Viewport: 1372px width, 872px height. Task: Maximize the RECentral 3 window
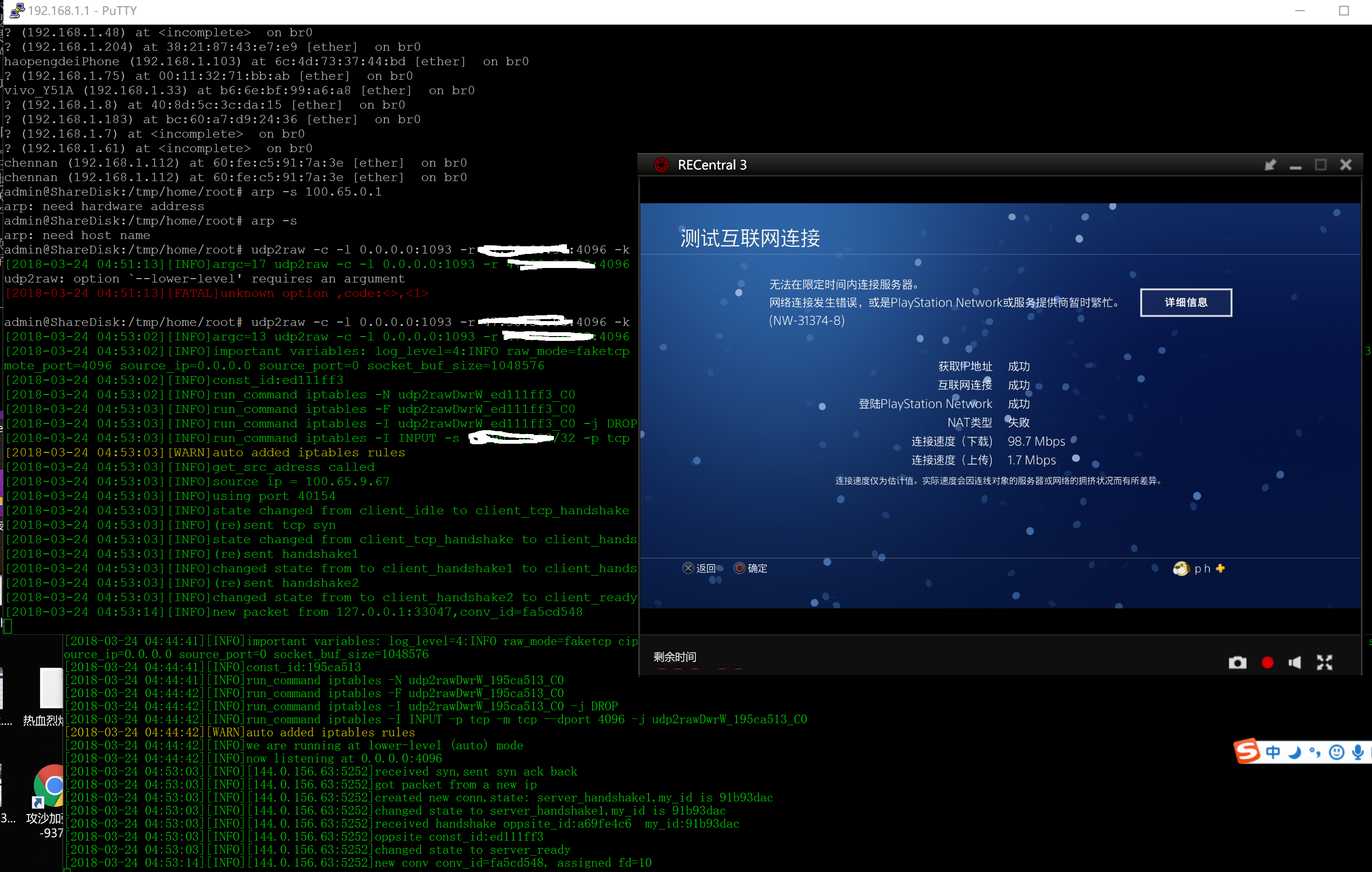pos(1321,165)
